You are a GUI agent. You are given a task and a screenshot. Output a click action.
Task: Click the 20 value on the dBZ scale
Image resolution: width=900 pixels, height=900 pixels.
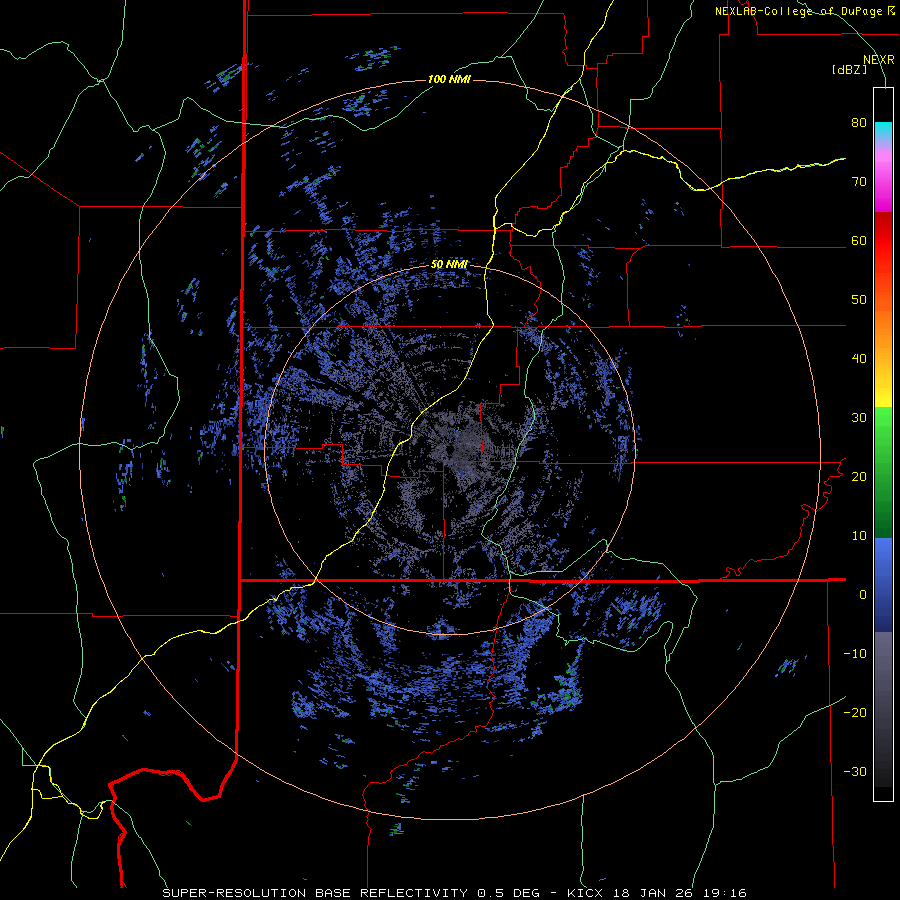pos(859,477)
